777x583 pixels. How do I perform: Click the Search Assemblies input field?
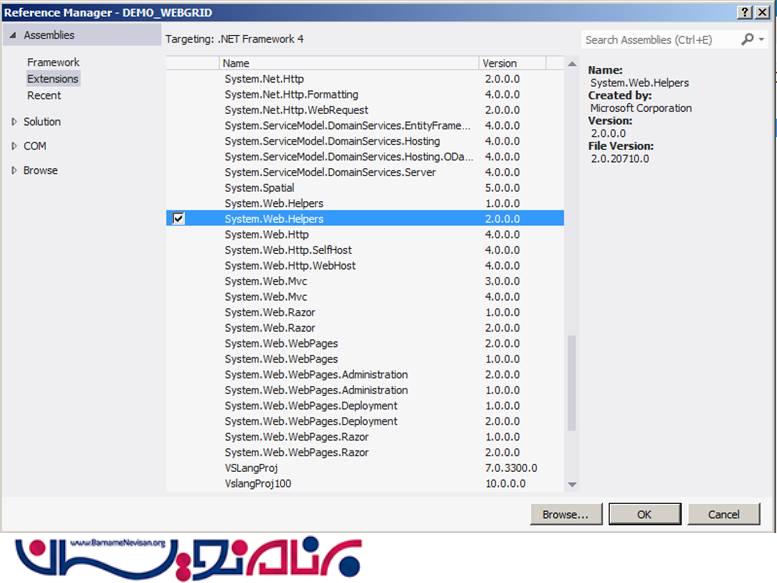point(658,40)
